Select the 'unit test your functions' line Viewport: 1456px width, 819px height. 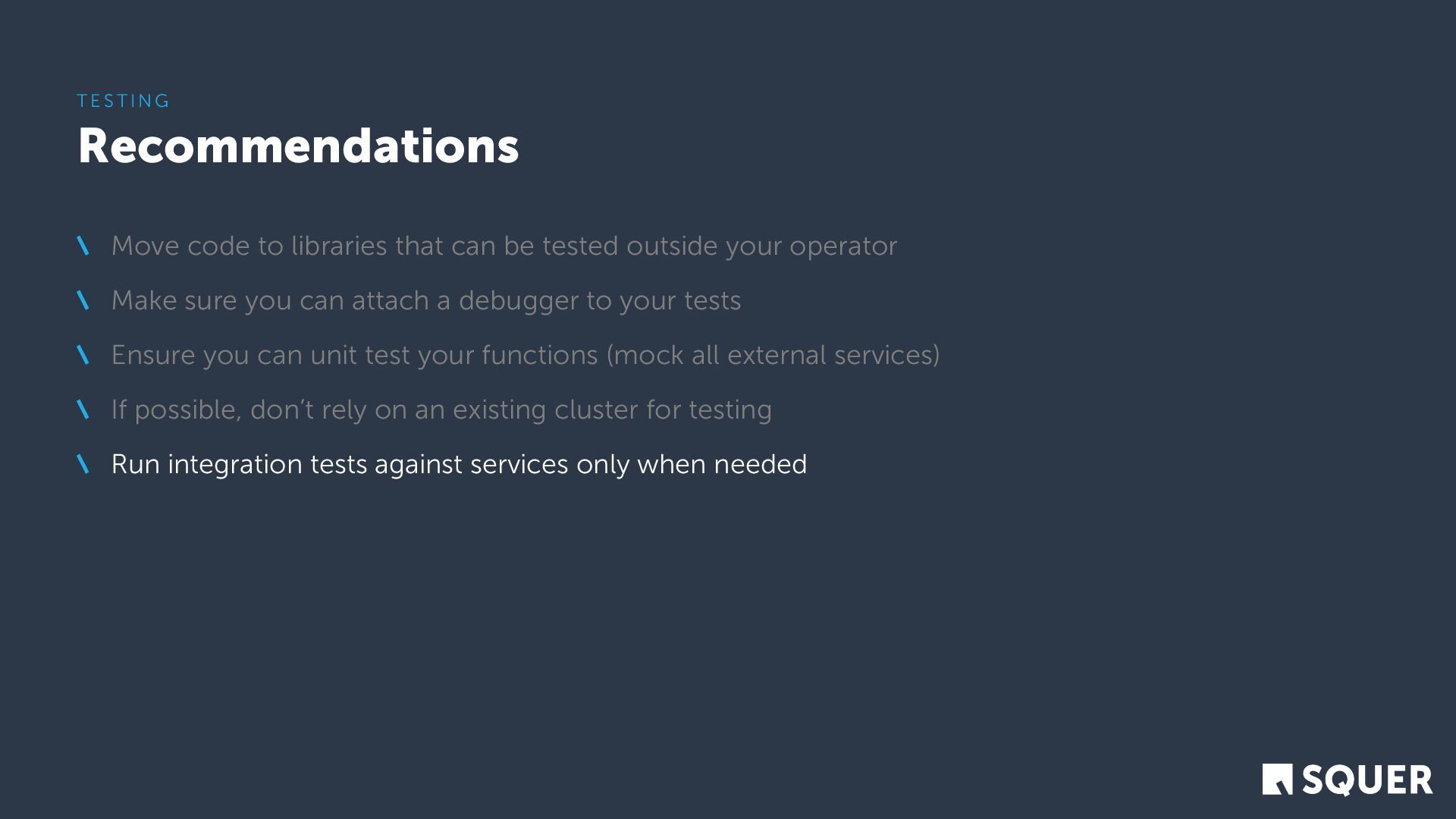click(x=526, y=356)
